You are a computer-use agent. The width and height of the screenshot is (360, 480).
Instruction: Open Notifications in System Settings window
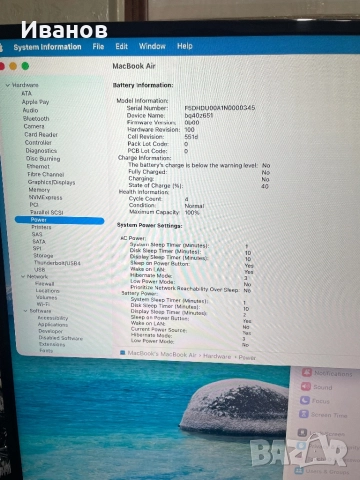pos(327,373)
